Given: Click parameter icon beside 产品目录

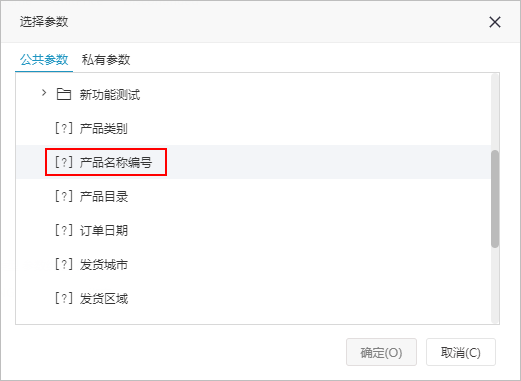Looking at the screenshot, I should [x=64, y=196].
